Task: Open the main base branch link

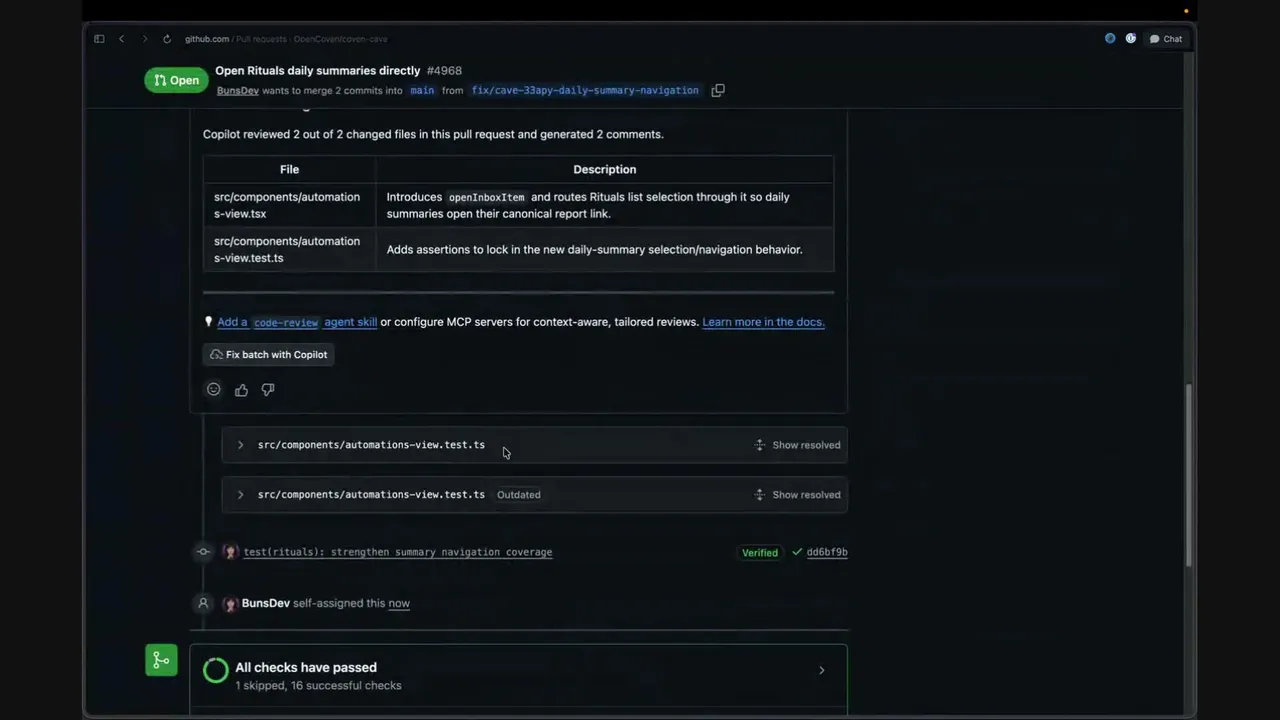Action: 422,90
